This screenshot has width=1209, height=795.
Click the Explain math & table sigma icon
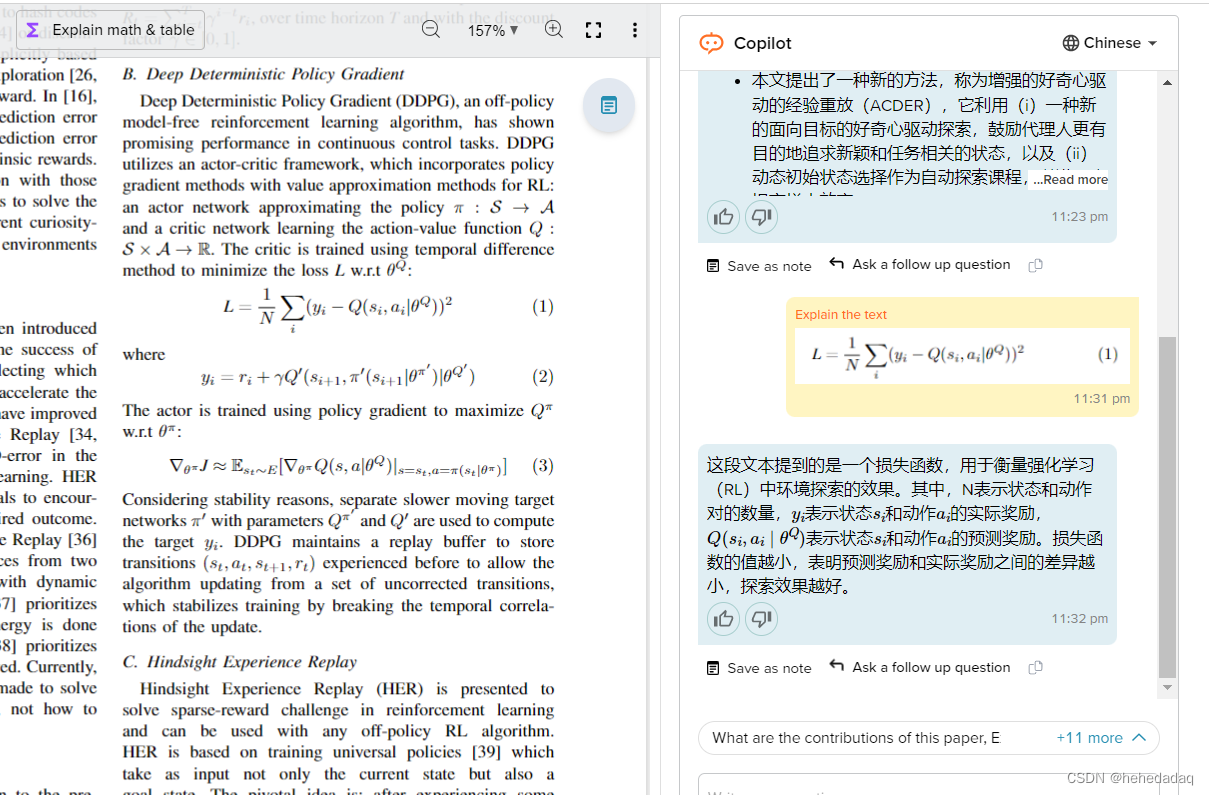[34, 30]
